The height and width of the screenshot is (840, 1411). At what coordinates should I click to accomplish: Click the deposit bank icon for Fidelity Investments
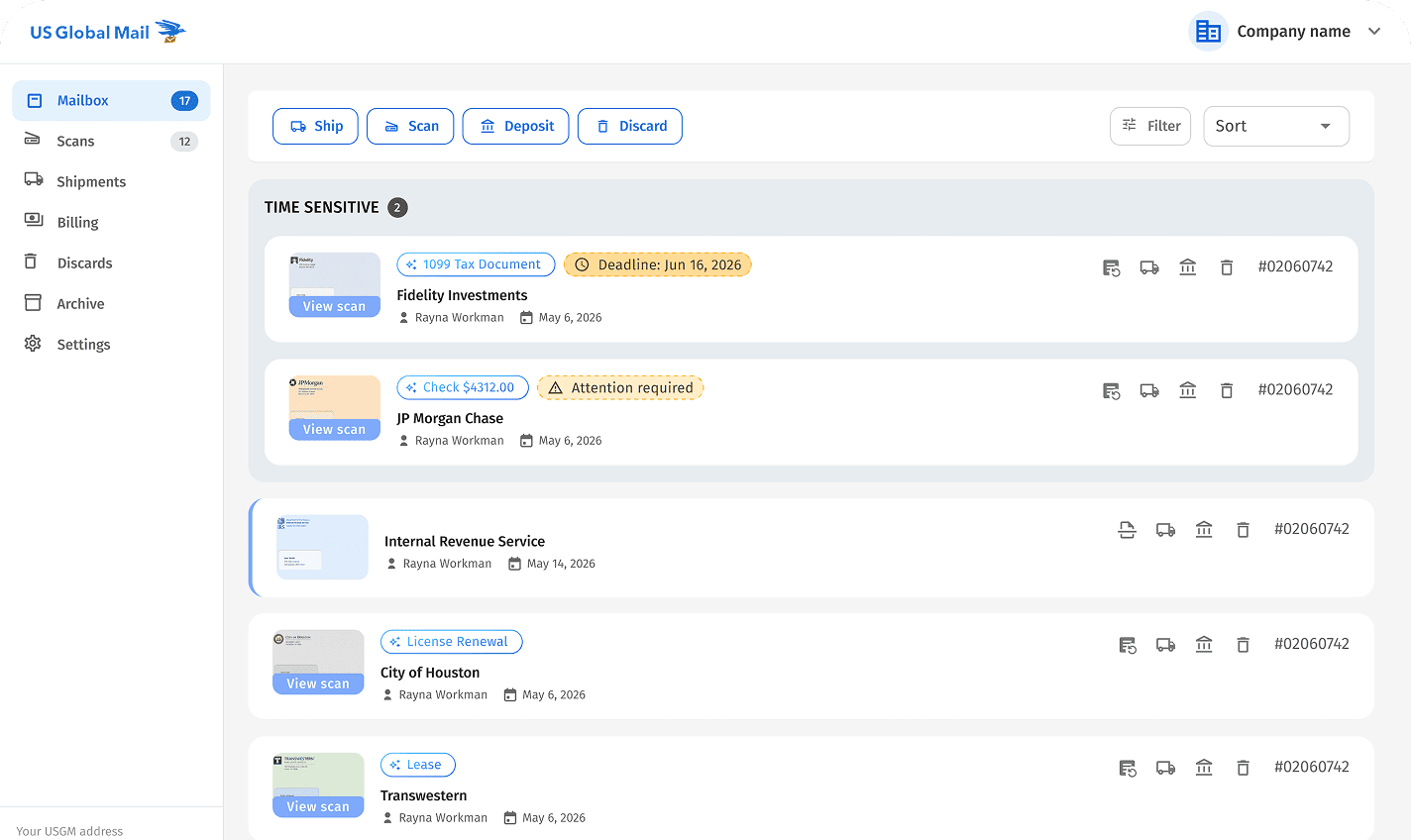tap(1188, 267)
